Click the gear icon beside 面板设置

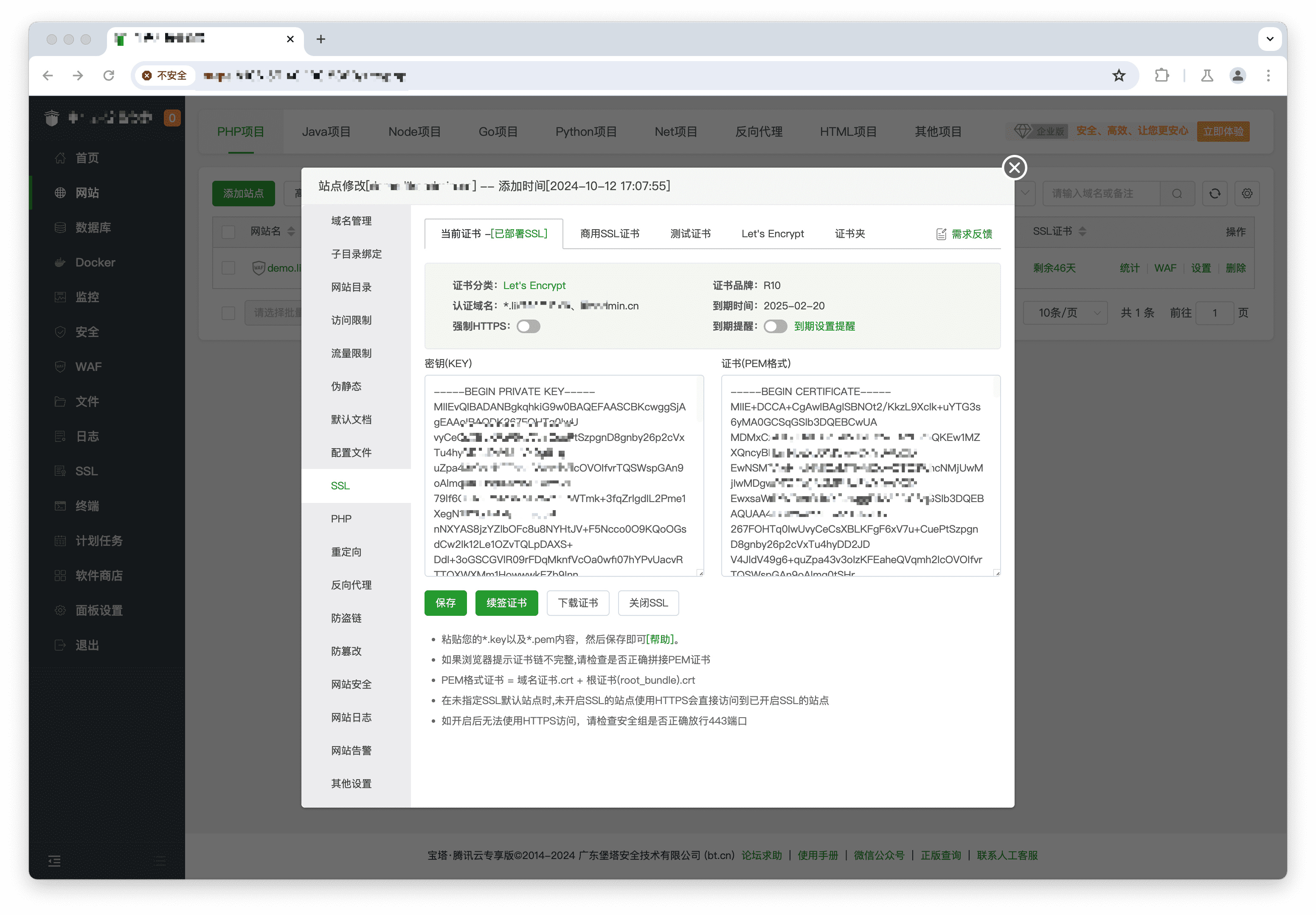click(x=60, y=610)
